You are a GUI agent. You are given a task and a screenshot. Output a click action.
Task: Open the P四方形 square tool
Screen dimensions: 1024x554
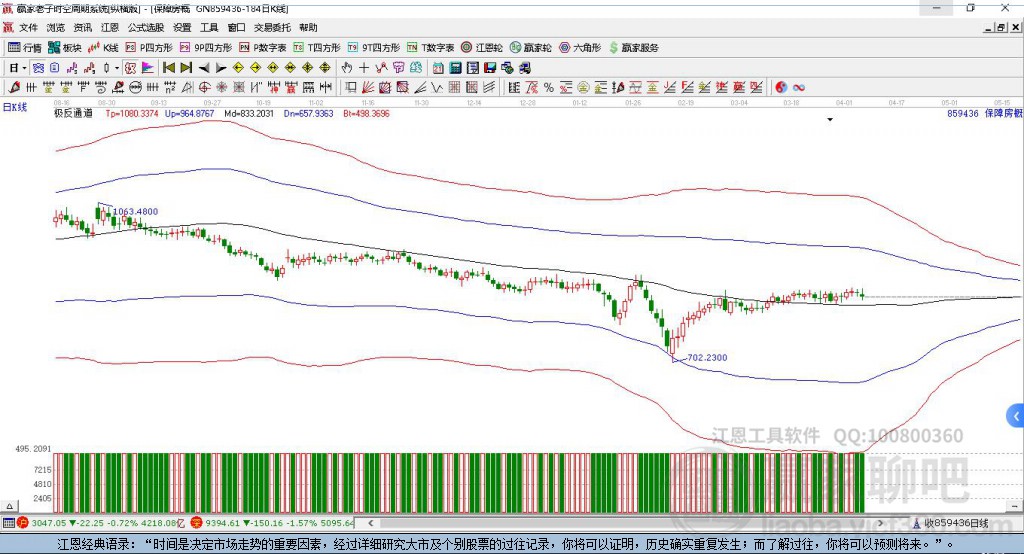pyautogui.click(x=149, y=48)
